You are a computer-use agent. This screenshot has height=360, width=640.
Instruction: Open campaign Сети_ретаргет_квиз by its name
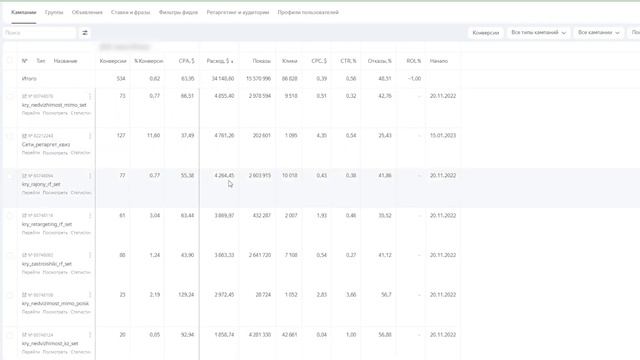pos(46,144)
